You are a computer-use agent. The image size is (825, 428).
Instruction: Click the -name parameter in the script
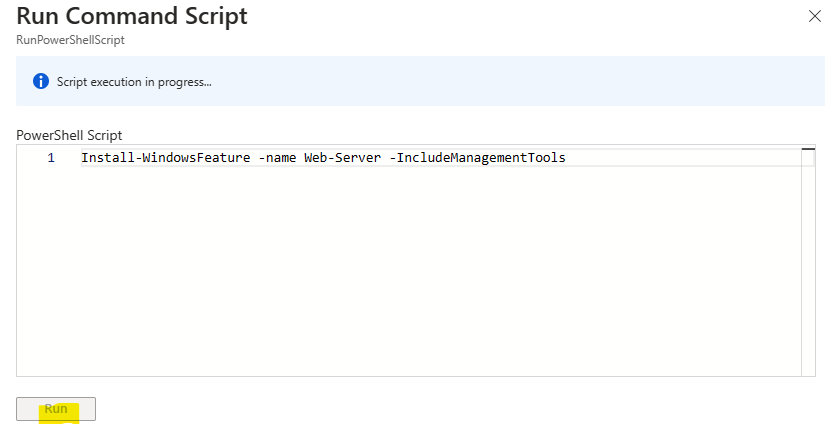coord(277,158)
